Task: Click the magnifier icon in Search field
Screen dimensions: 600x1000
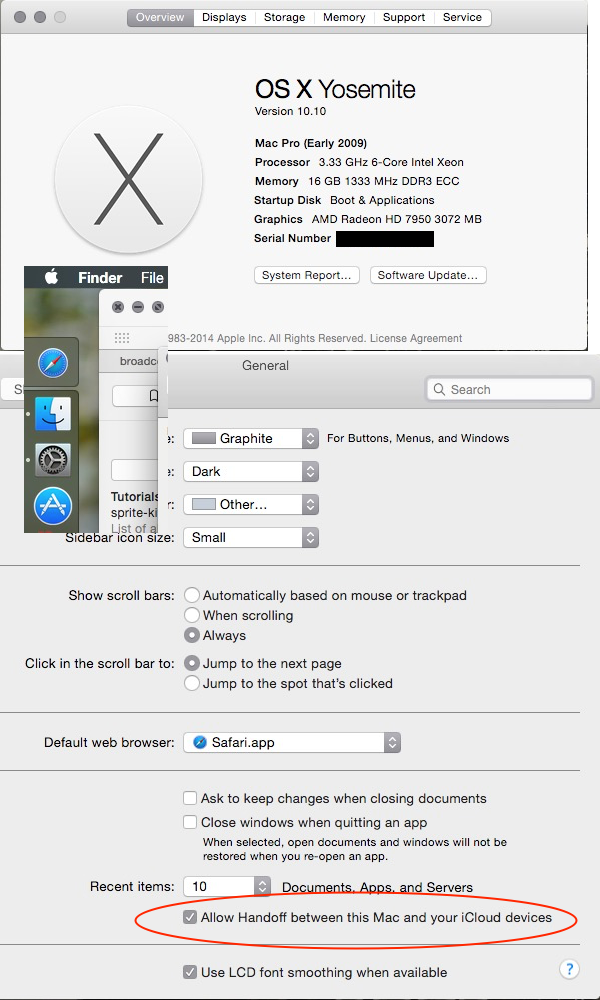Action: point(439,389)
